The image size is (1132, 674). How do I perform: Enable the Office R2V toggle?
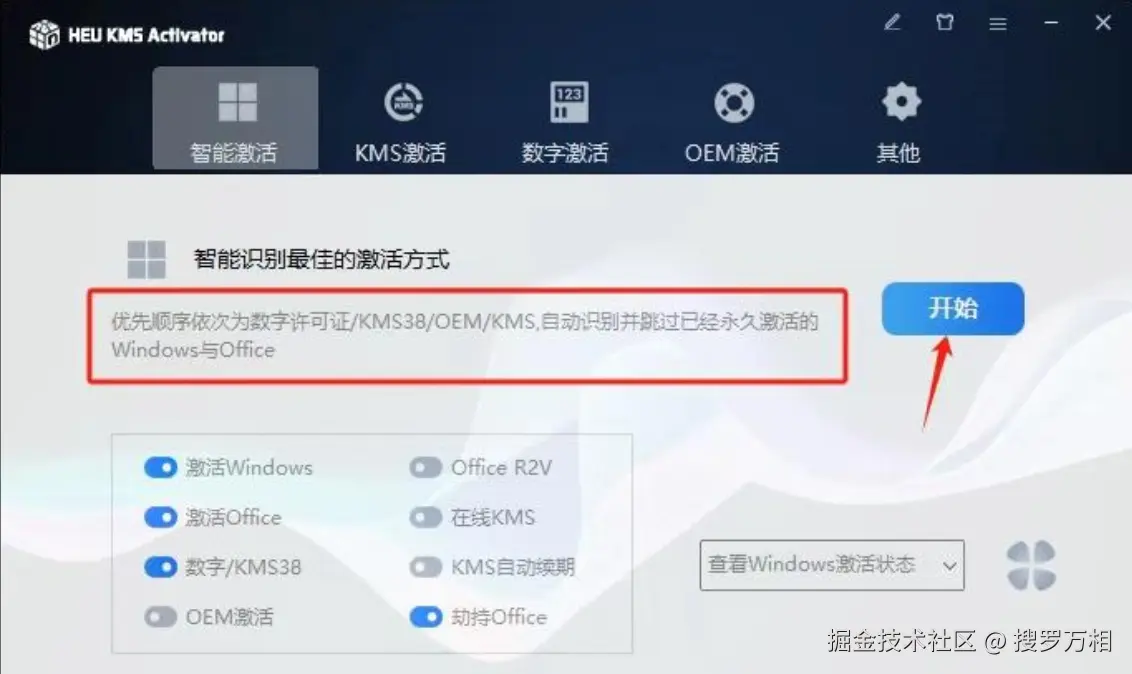(x=425, y=468)
